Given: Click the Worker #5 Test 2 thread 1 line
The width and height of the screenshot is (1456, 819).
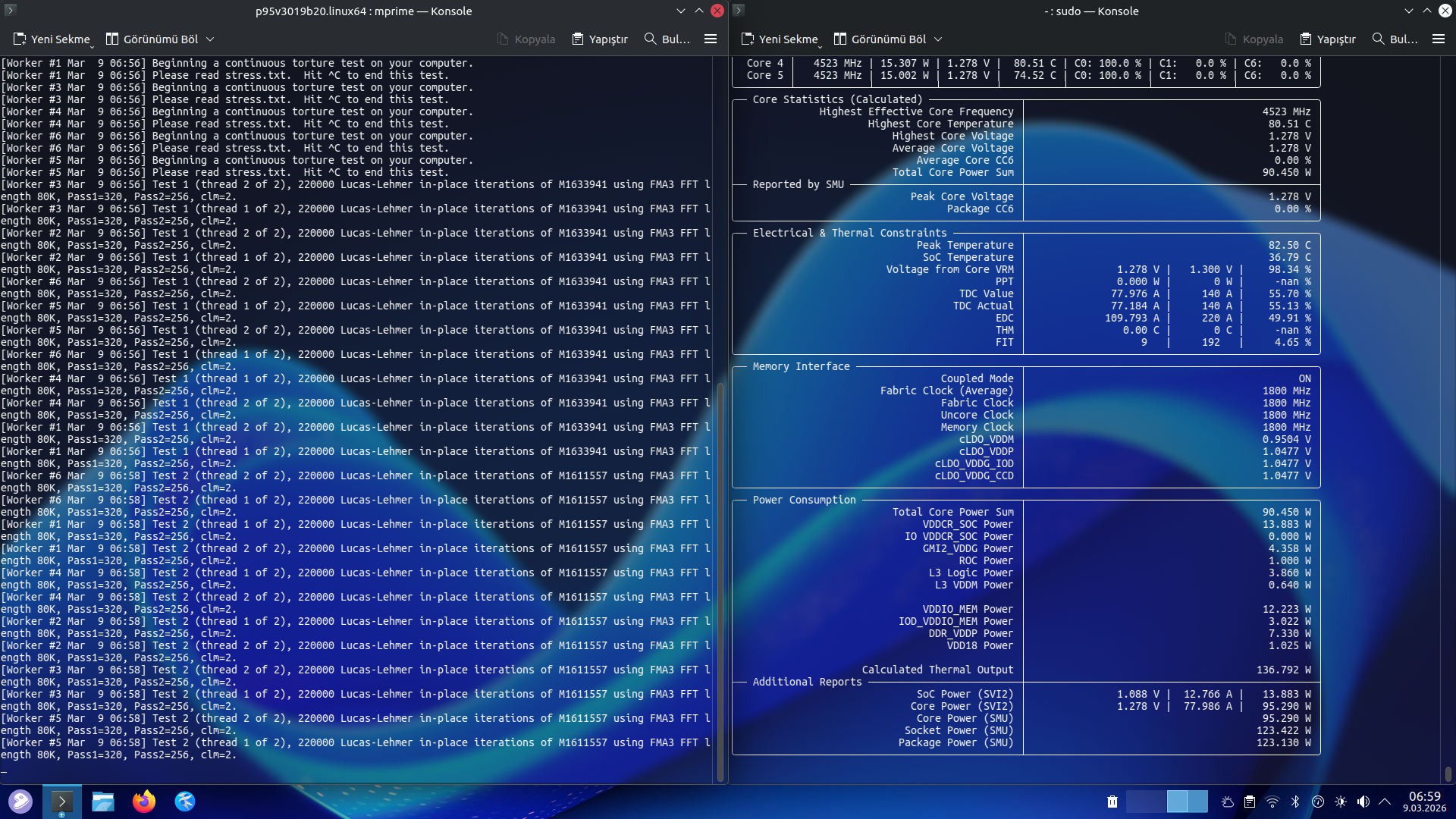Looking at the screenshot, I should (355, 748).
